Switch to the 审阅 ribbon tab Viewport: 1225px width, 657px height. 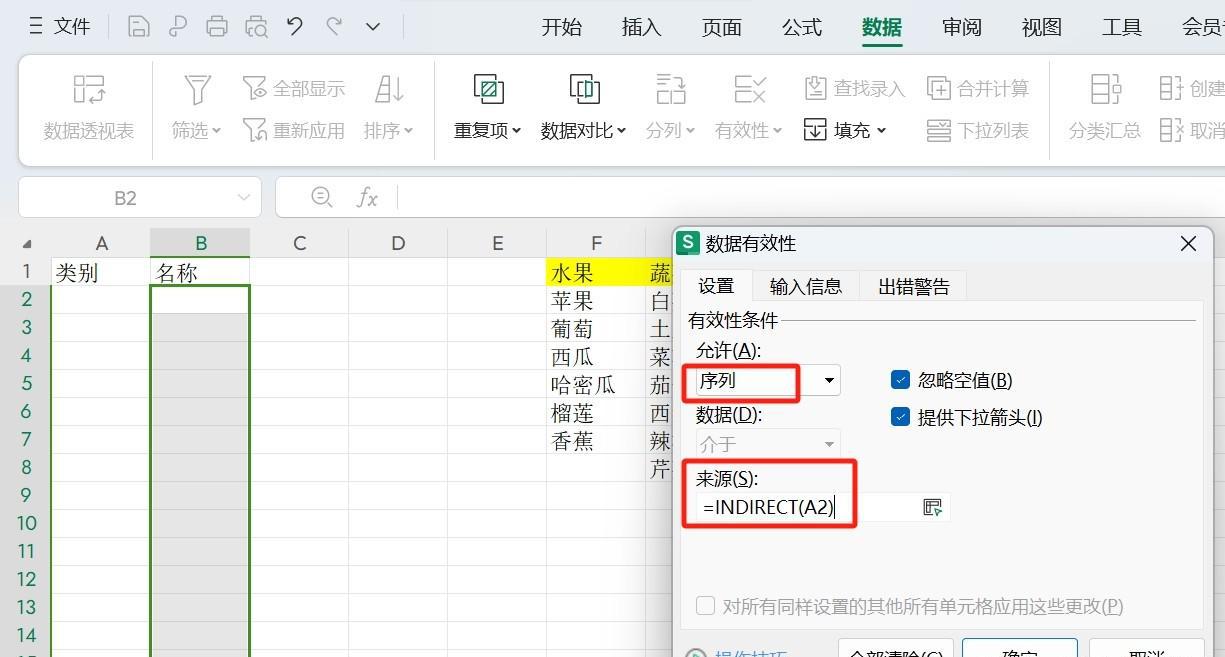click(x=962, y=28)
